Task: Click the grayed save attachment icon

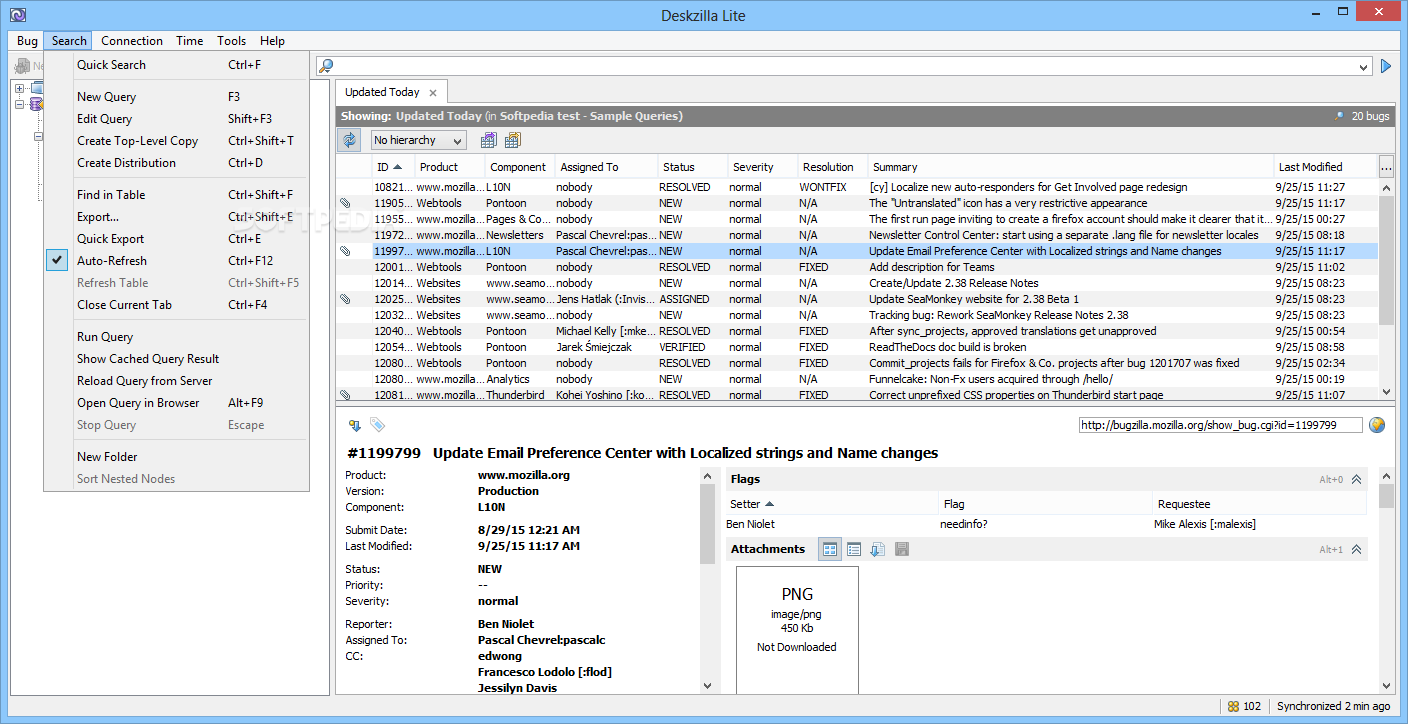Action: point(902,549)
